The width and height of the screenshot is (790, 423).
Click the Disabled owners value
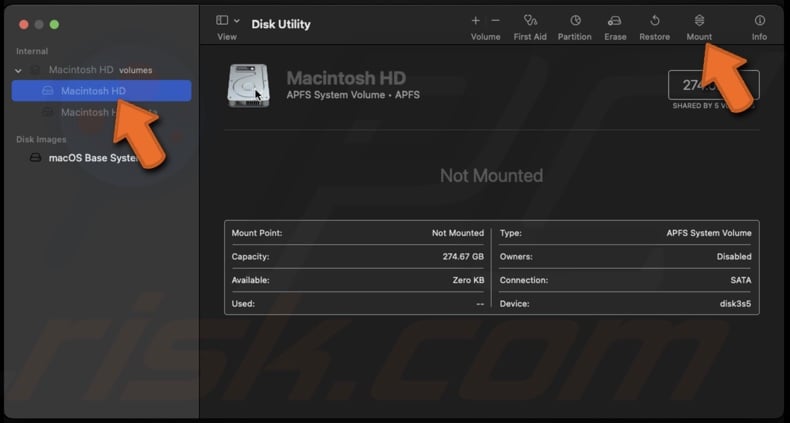(x=734, y=257)
